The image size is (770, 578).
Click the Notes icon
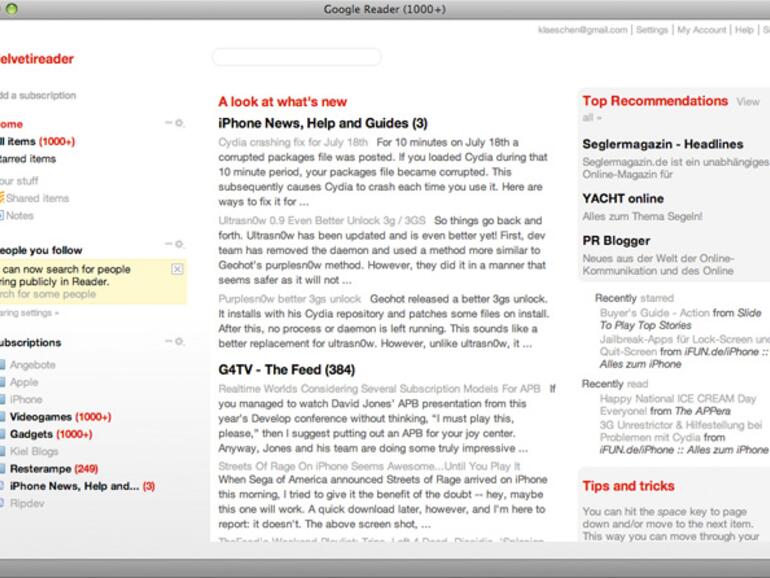(x=2, y=215)
